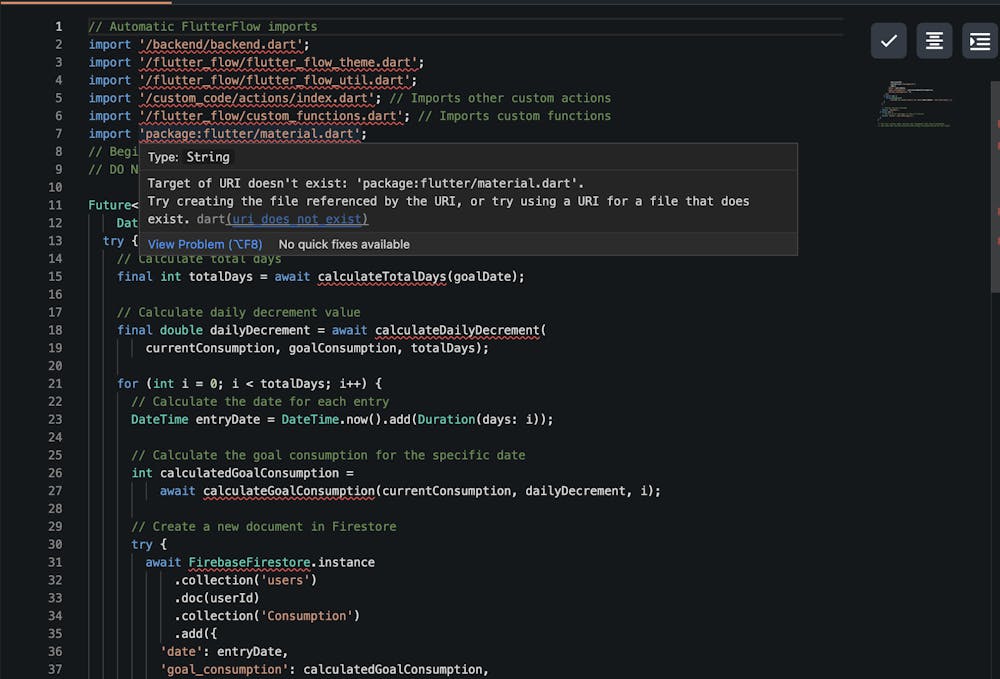Click the code minimap preview
This screenshot has height=679, width=1000.
pos(915,103)
